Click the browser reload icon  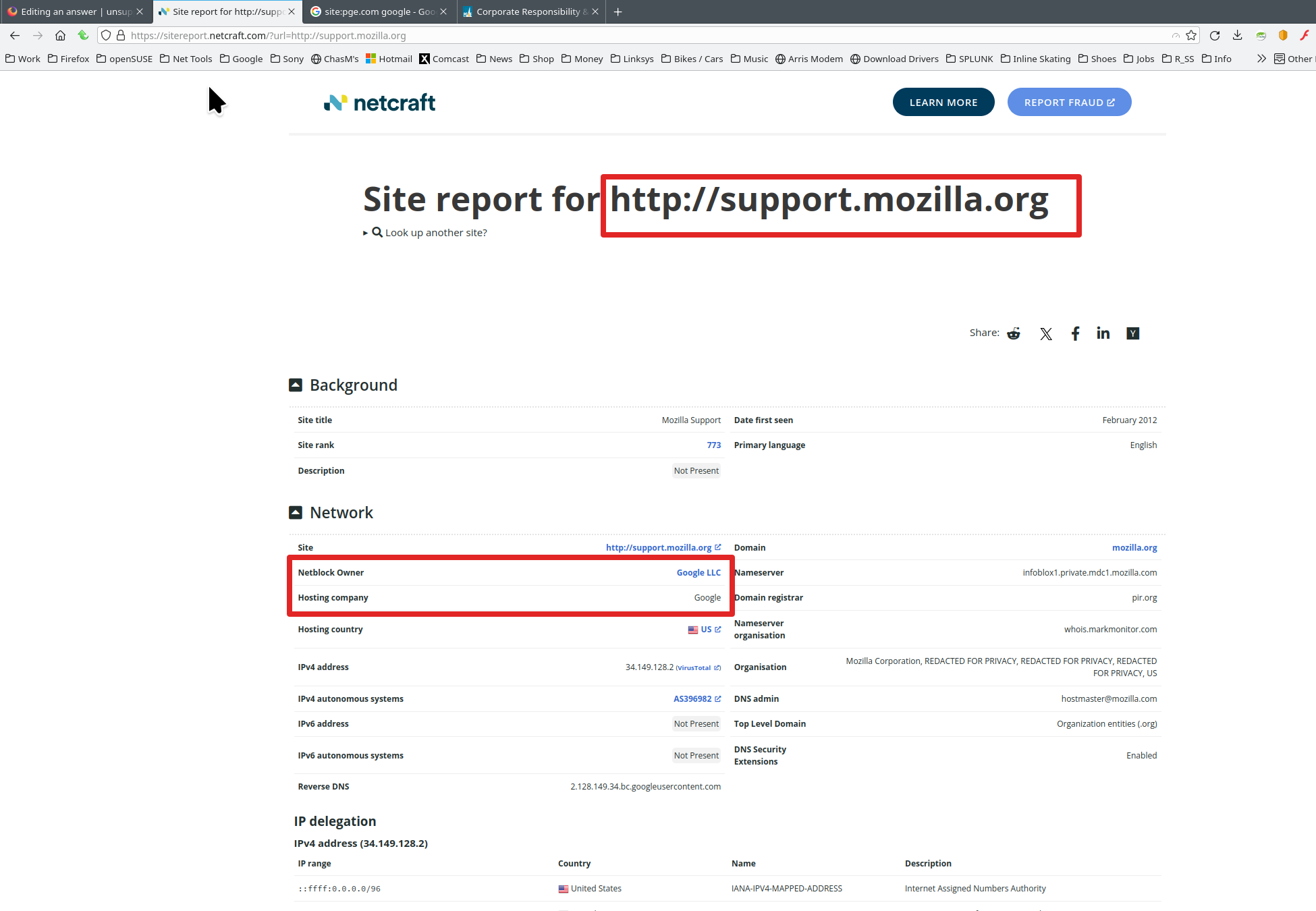click(1215, 36)
